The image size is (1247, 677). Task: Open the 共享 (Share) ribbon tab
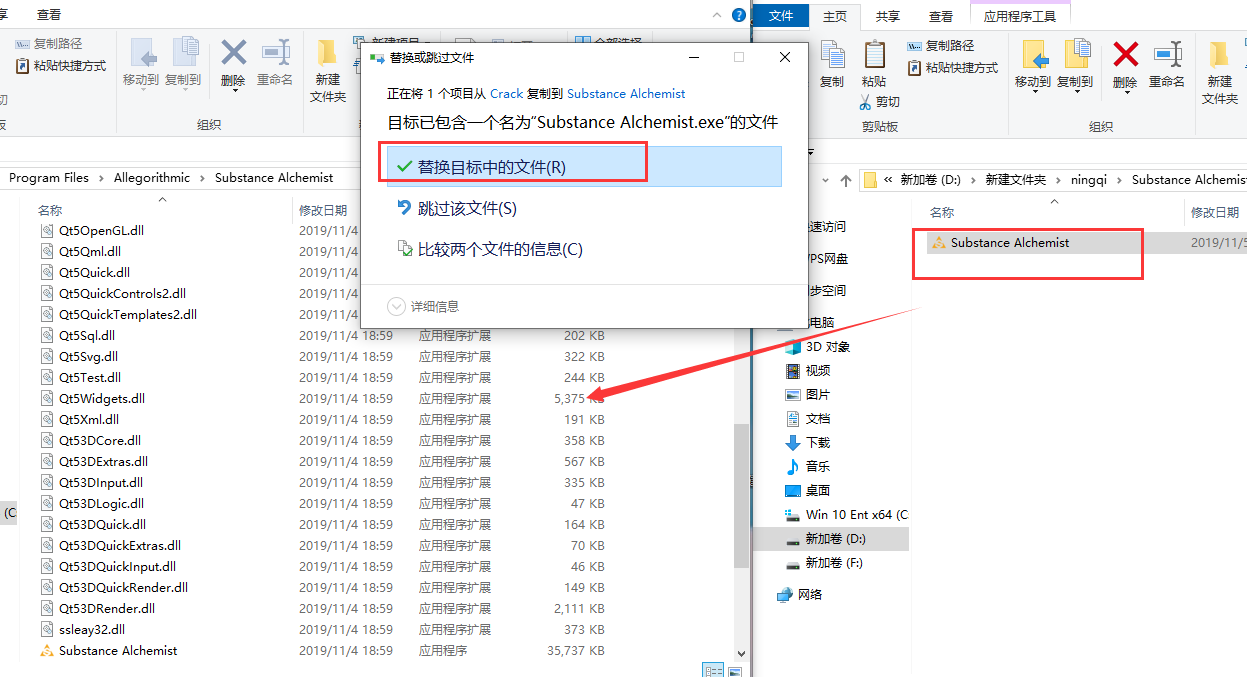[887, 16]
